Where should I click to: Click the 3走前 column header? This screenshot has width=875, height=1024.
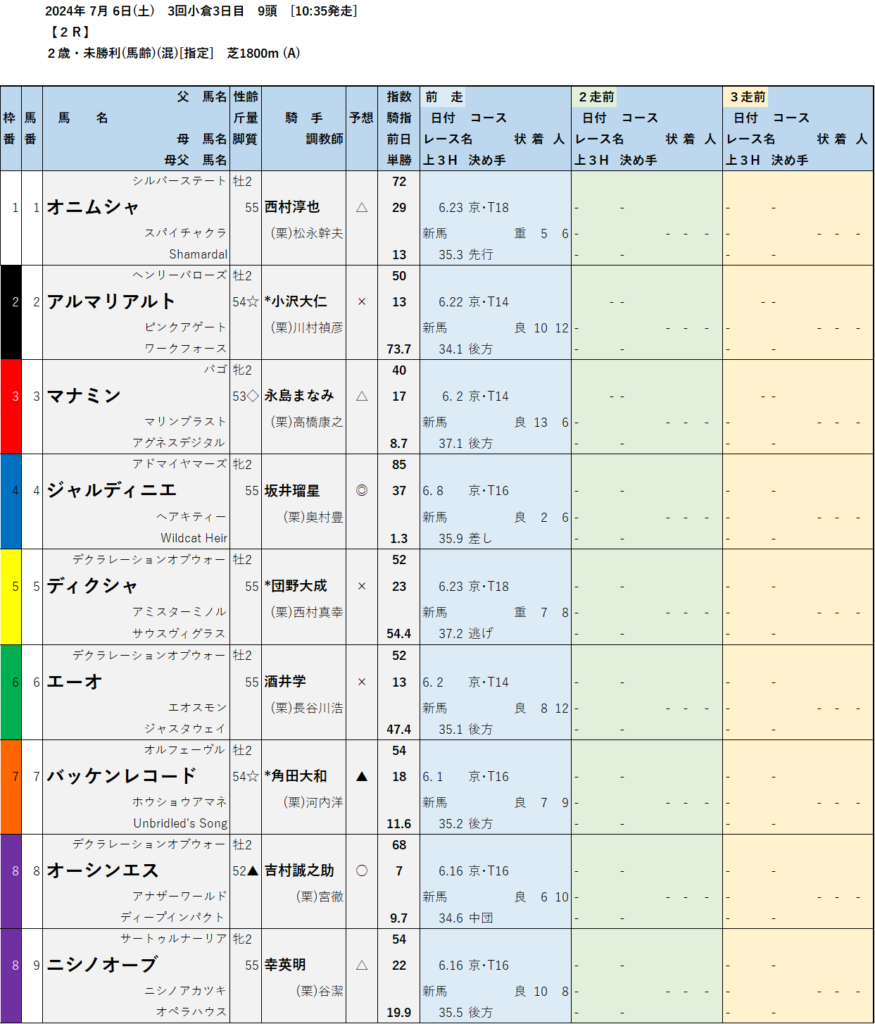tap(747, 97)
